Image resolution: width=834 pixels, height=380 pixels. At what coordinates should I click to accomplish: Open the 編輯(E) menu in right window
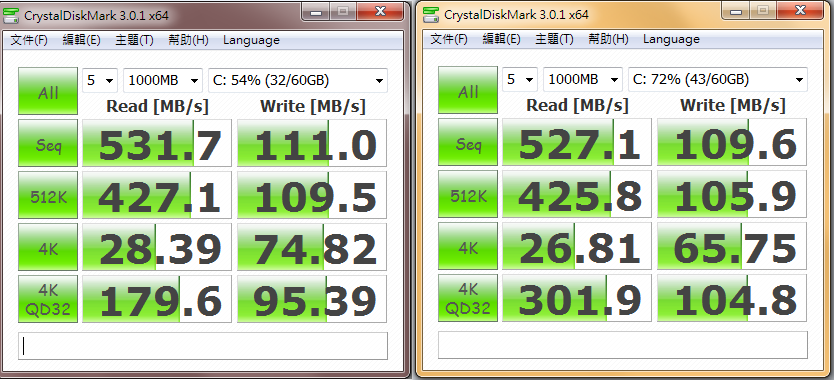tap(501, 39)
